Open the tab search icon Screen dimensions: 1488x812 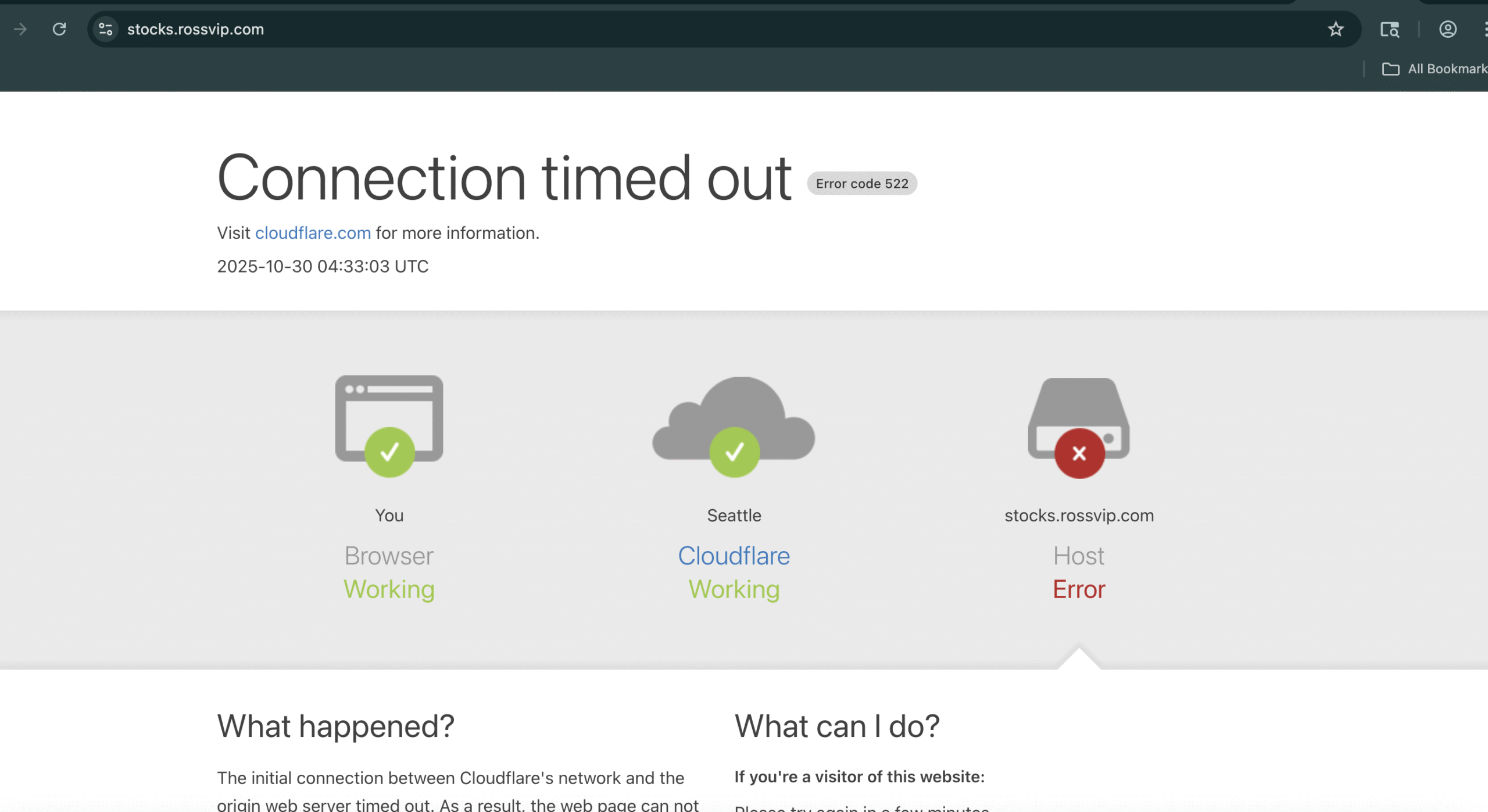pyautogui.click(x=1389, y=29)
